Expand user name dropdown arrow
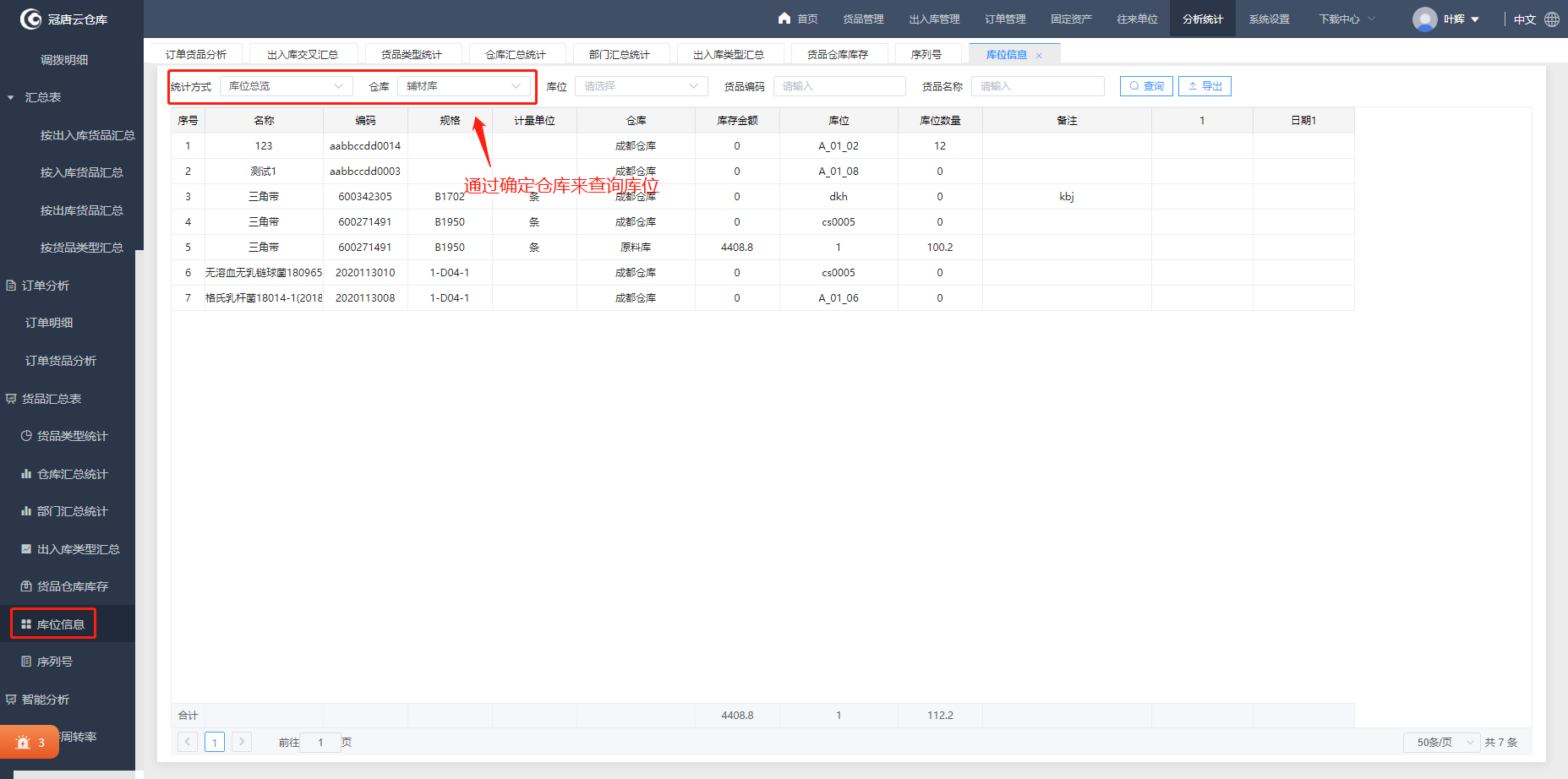 click(x=1475, y=19)
